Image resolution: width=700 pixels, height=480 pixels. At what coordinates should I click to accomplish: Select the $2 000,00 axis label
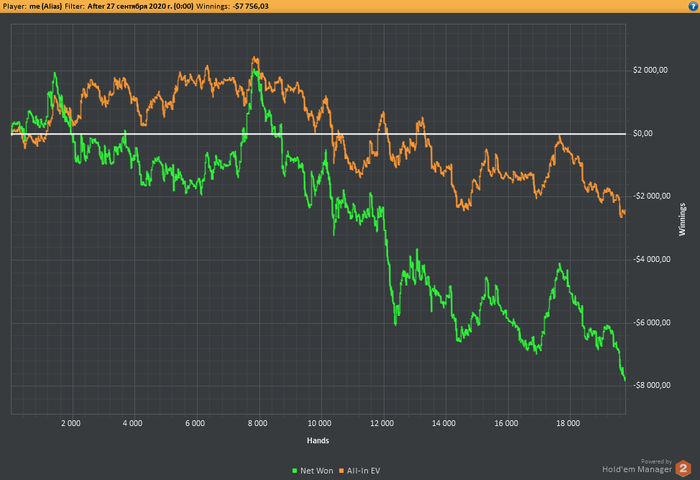click(650, 70)
